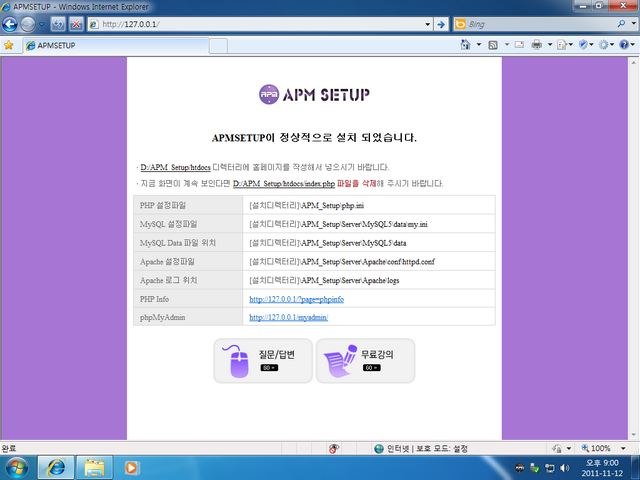The height and width of the screenshot is (480, 640).
Task: Open the Page menu icon
Action: 565,45
